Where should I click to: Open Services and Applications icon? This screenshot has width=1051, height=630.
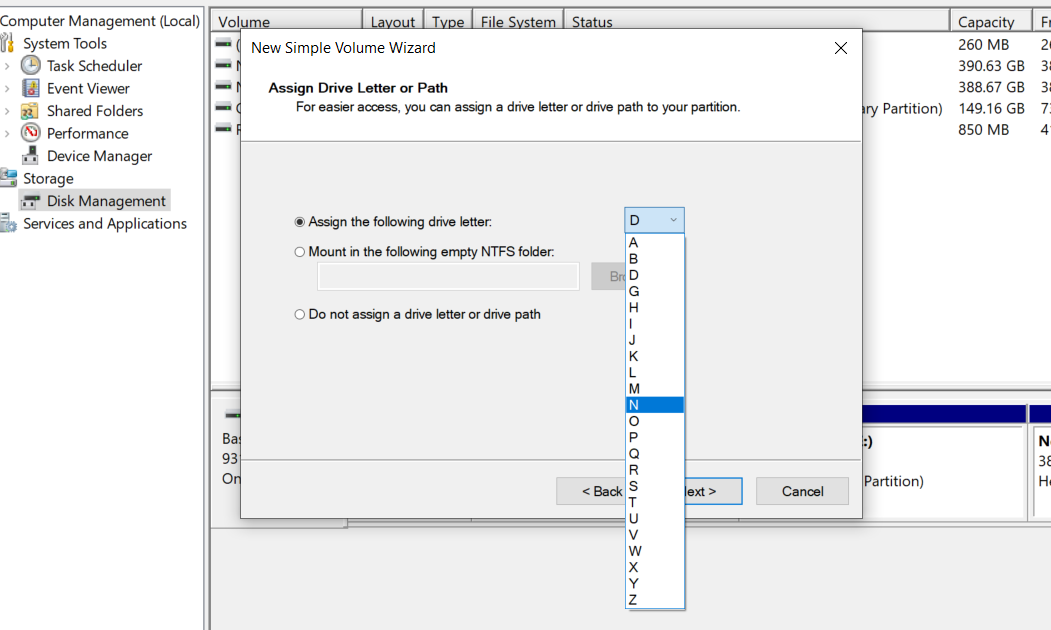[11, 223]
